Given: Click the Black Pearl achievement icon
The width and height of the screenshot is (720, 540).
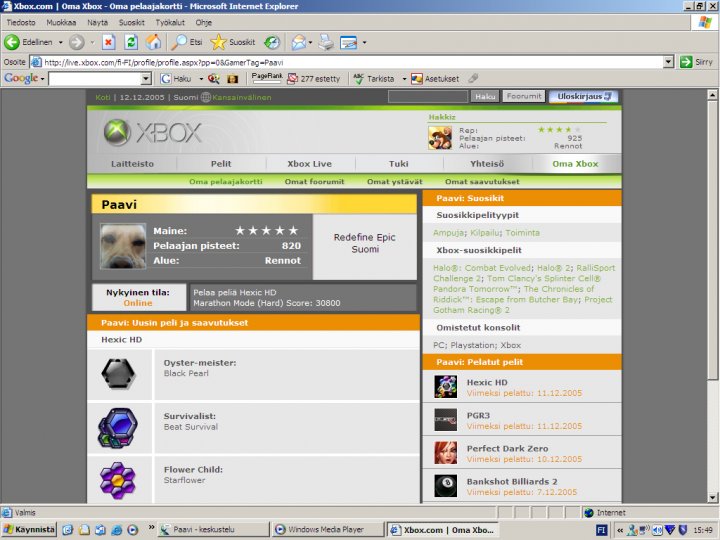Looking at the screenshot, I should coord(118,373).
